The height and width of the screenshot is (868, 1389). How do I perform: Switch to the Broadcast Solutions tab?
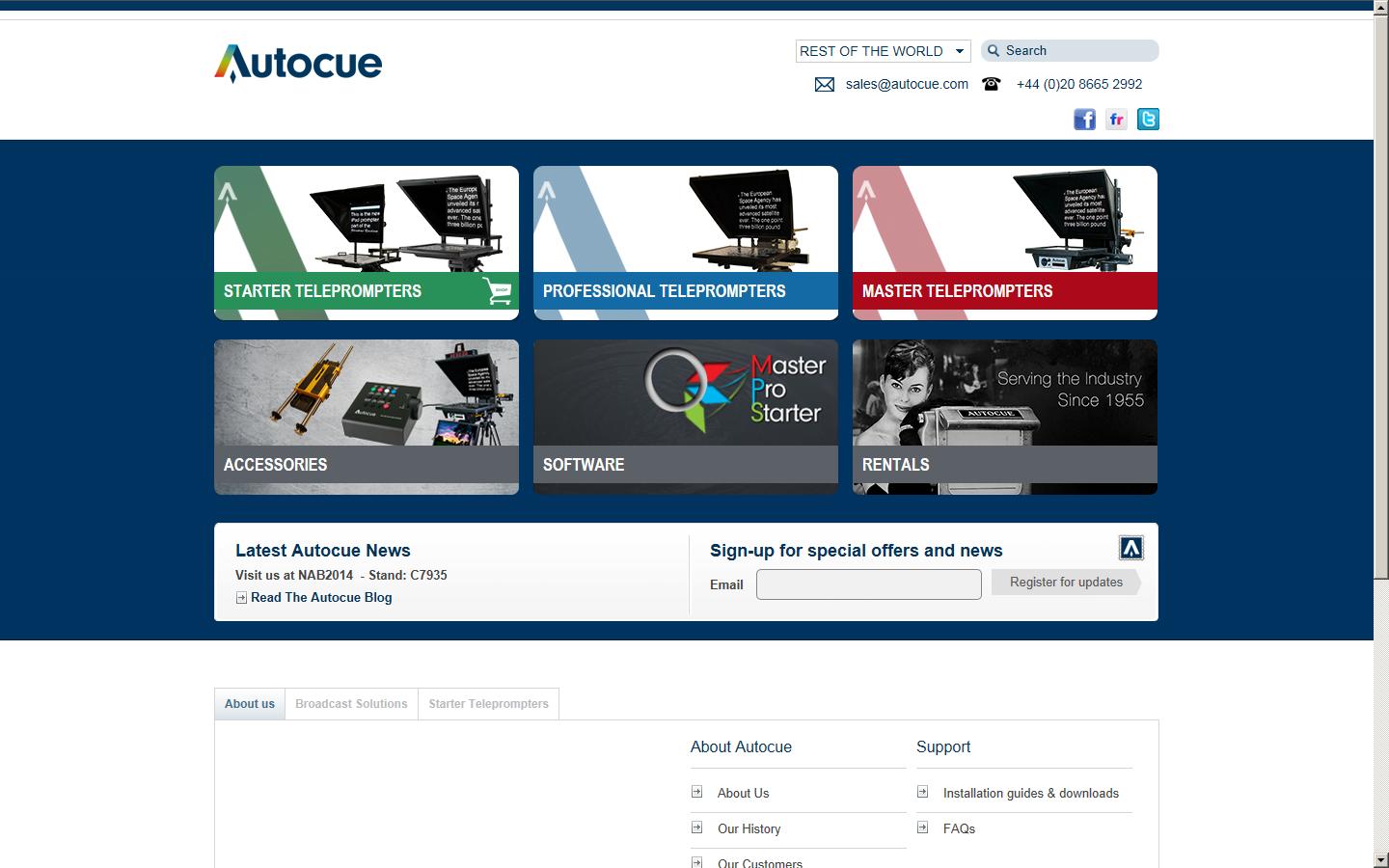(x=351, y=704)
